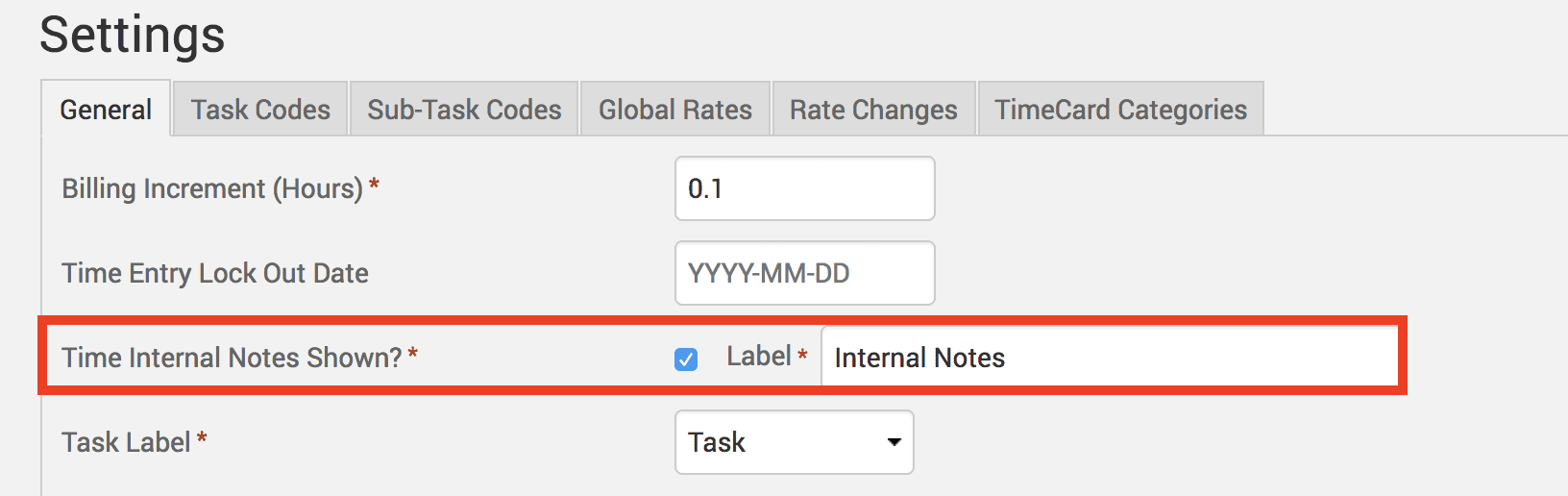
Task: Click the "Label" caption beside the checkbox
Action: tap(758, 357)
